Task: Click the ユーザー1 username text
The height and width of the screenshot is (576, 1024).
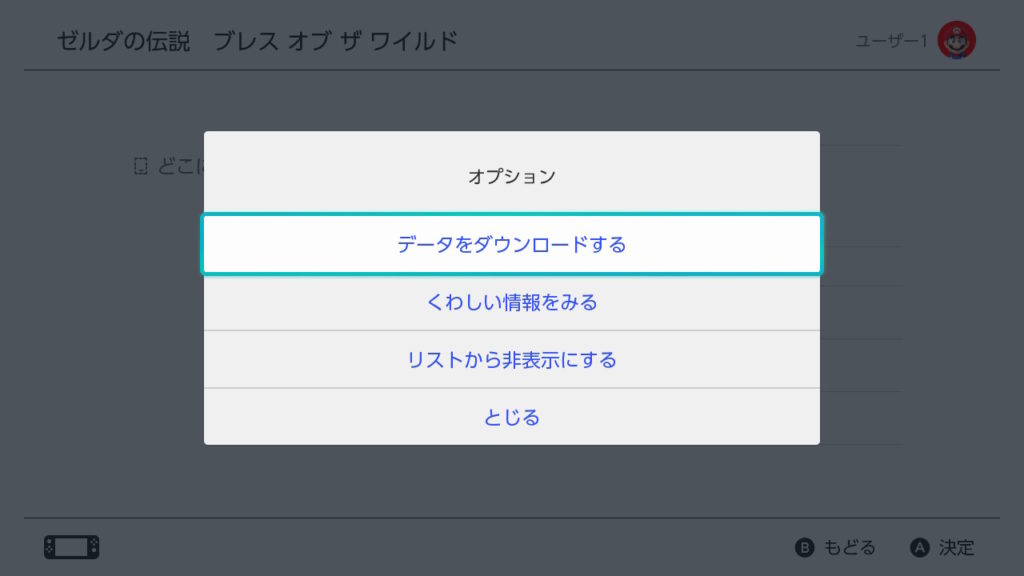Action: pyautogui.click(x=892, y=41)
